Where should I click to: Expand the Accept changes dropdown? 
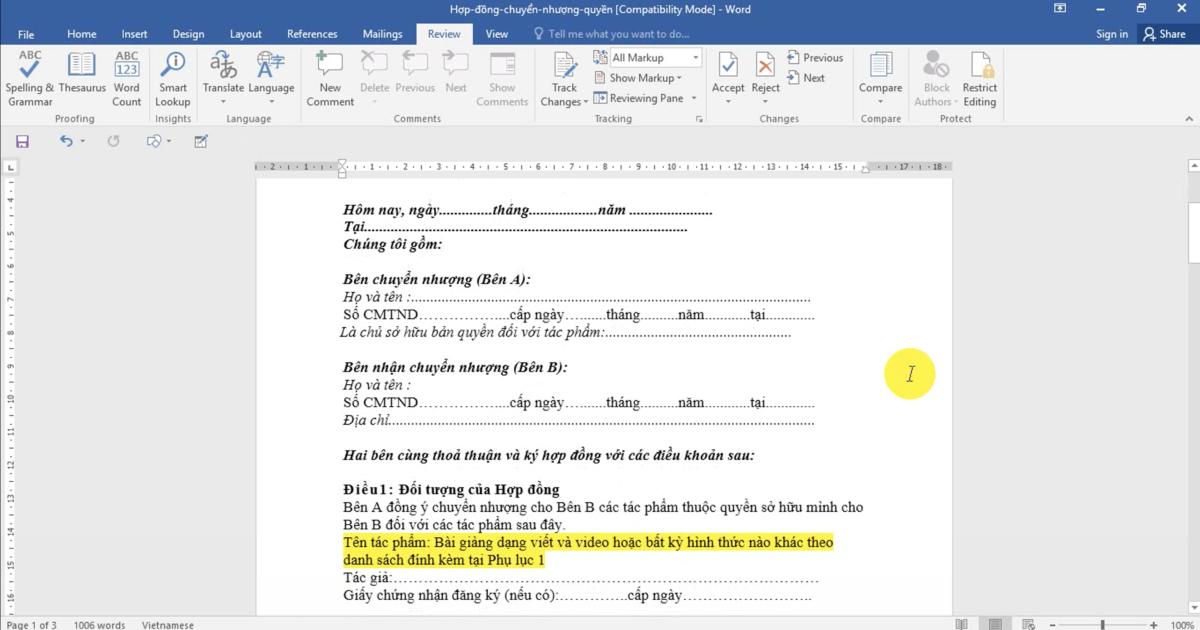tap(728, 100)
